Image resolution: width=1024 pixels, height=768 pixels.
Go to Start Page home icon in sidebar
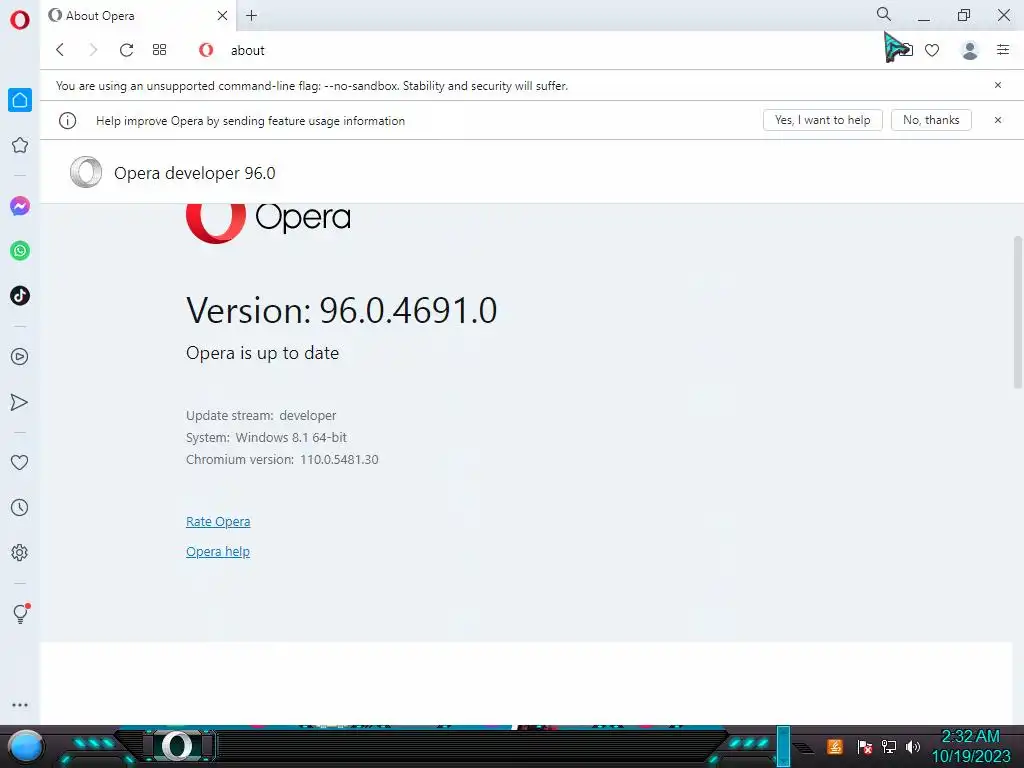click(20, 100)
